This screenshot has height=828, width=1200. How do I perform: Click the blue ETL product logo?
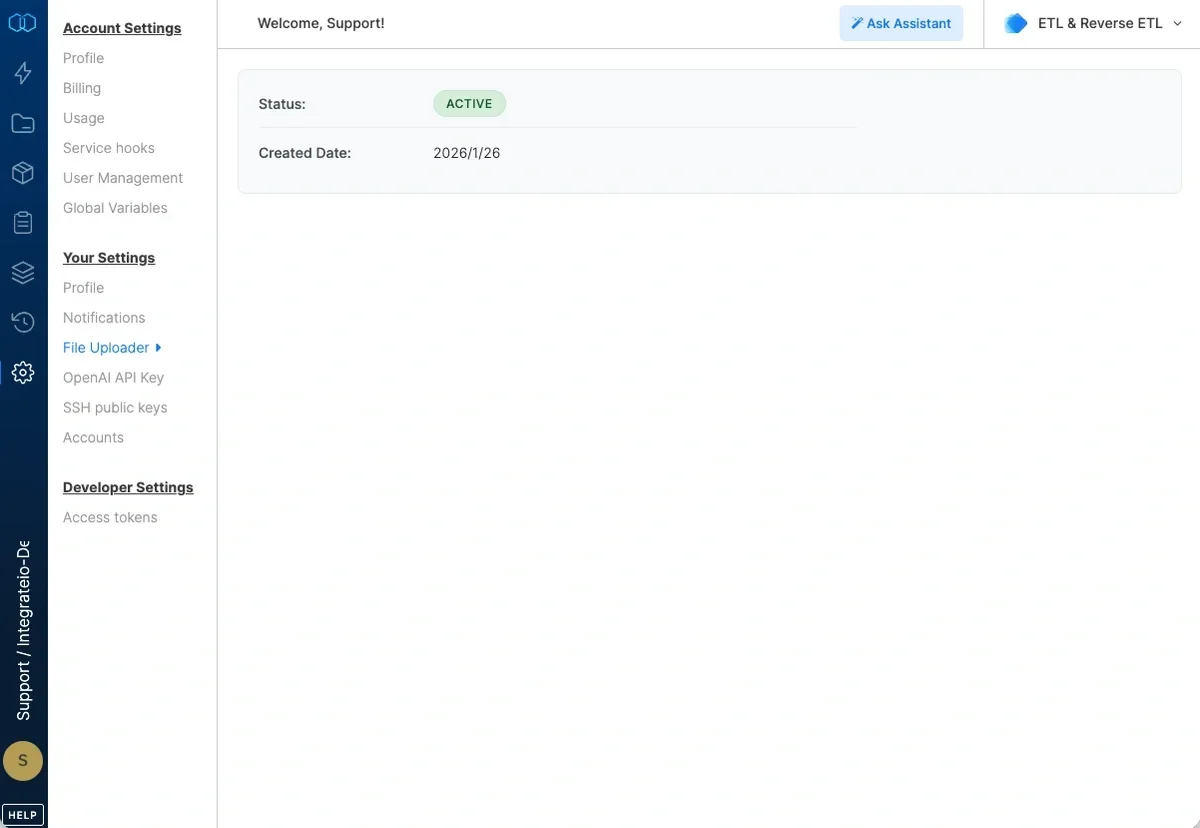pyautogui.click(x=1016, y=23)
